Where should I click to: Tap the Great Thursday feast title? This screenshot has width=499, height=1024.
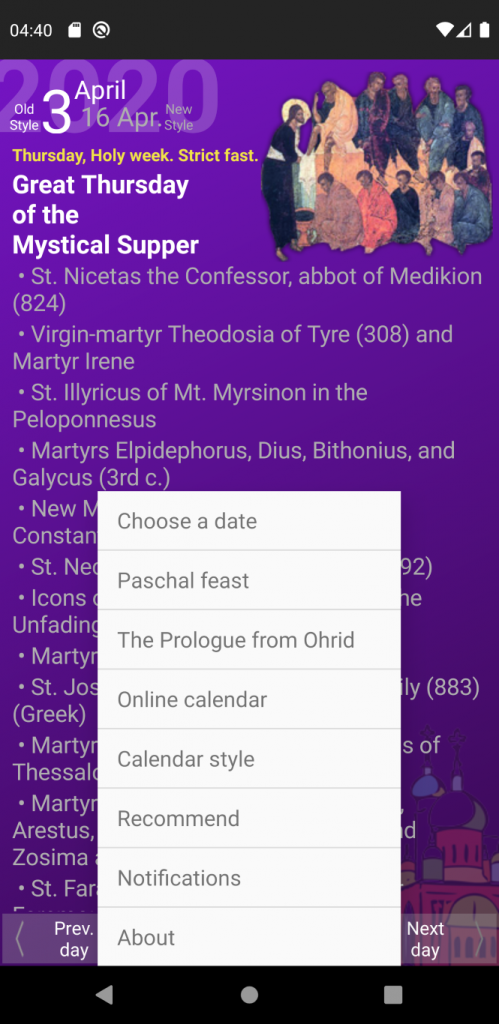[x=105, y=215]
